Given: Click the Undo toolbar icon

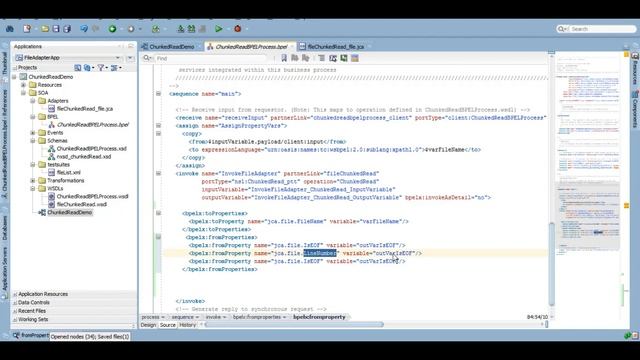Looking at the screenshot, I should [84, 29].
